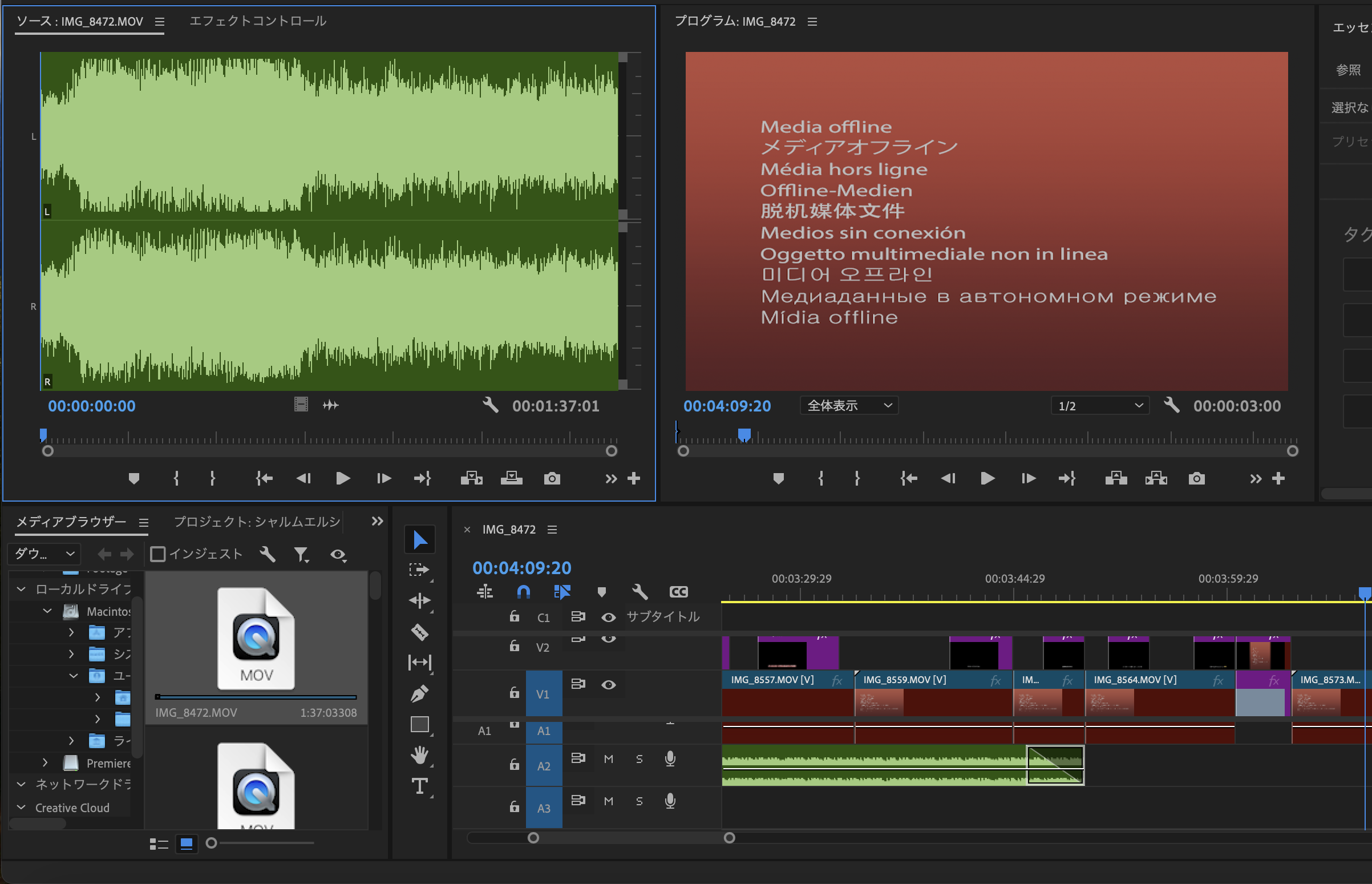This screenshot has width=1372, height=884.
Task: Play the clip in the program monitor
Action: (x=986, y=478)
